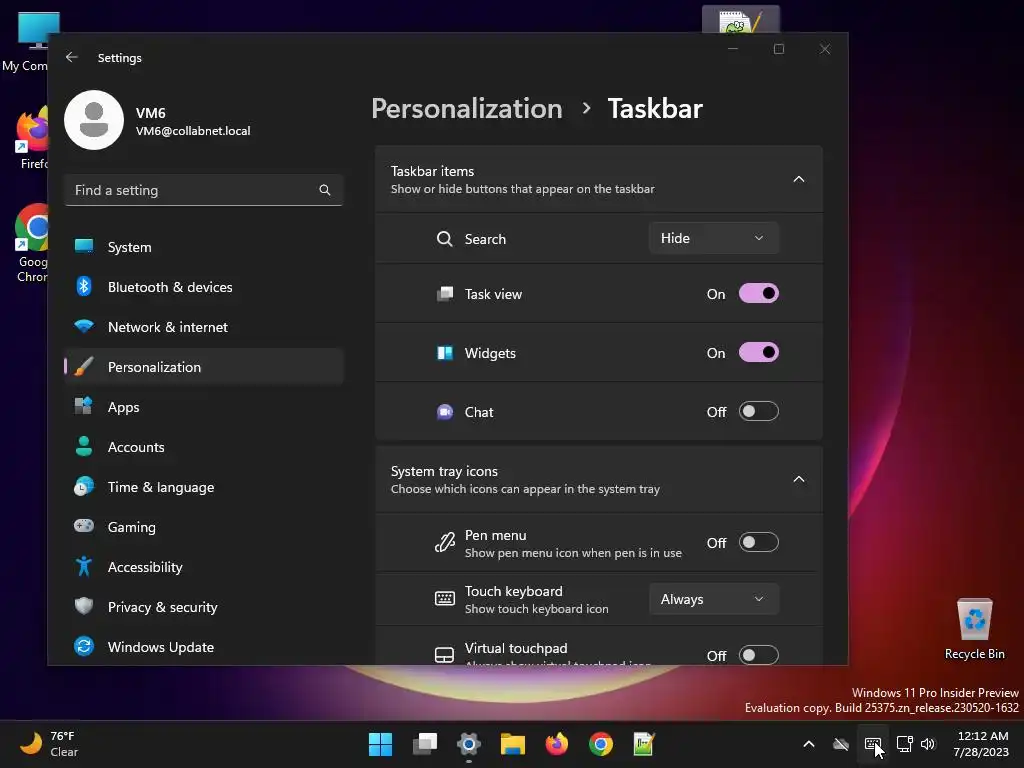The width and height of the screenshot is (1024, 768).
Task: Click the Taskbar page heading
Action: click(x=655, y=108)
